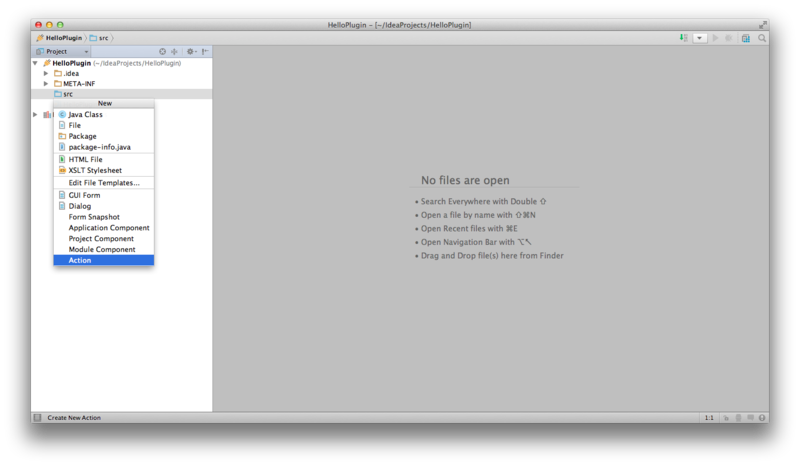This screenshot has width=800, height=466.
Task: Open Edit File Templates...
Action: click(x=104, y=183)
